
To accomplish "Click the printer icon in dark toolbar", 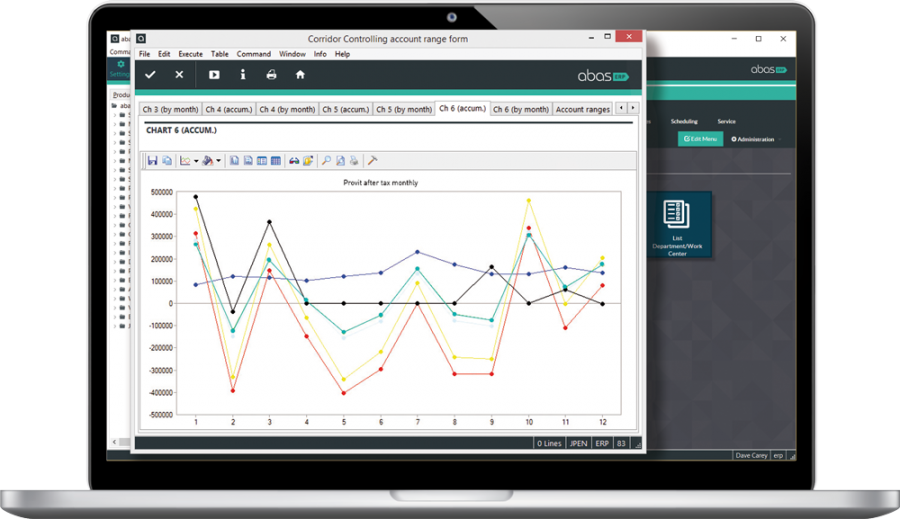I will [271, 75].
